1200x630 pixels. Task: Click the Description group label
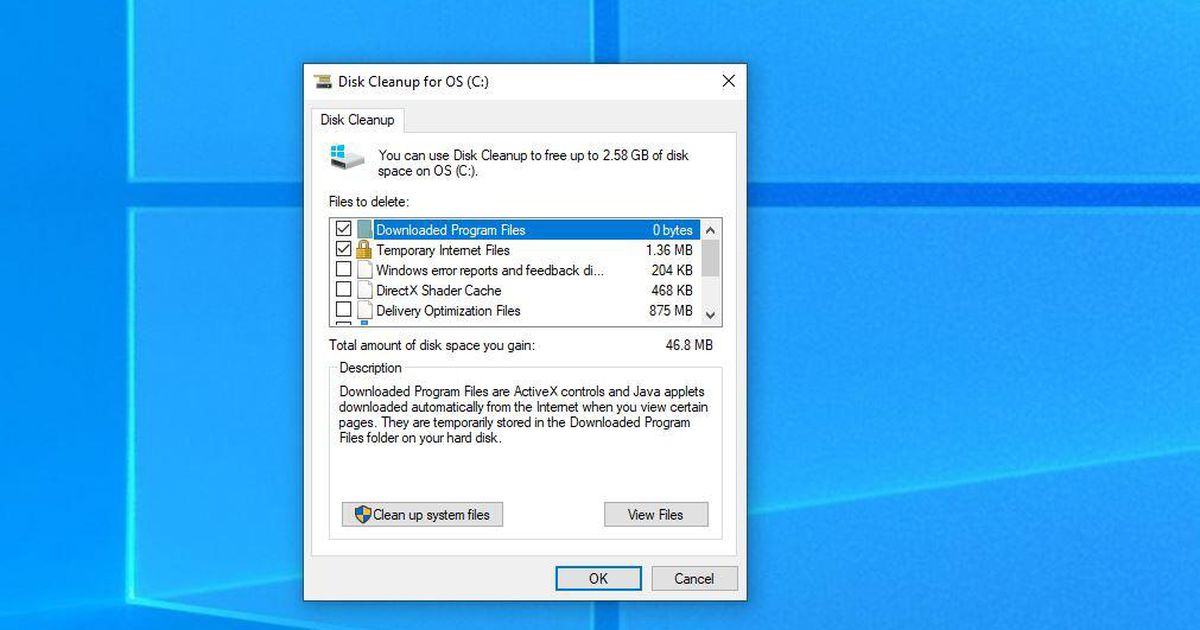tap(370, 368)
